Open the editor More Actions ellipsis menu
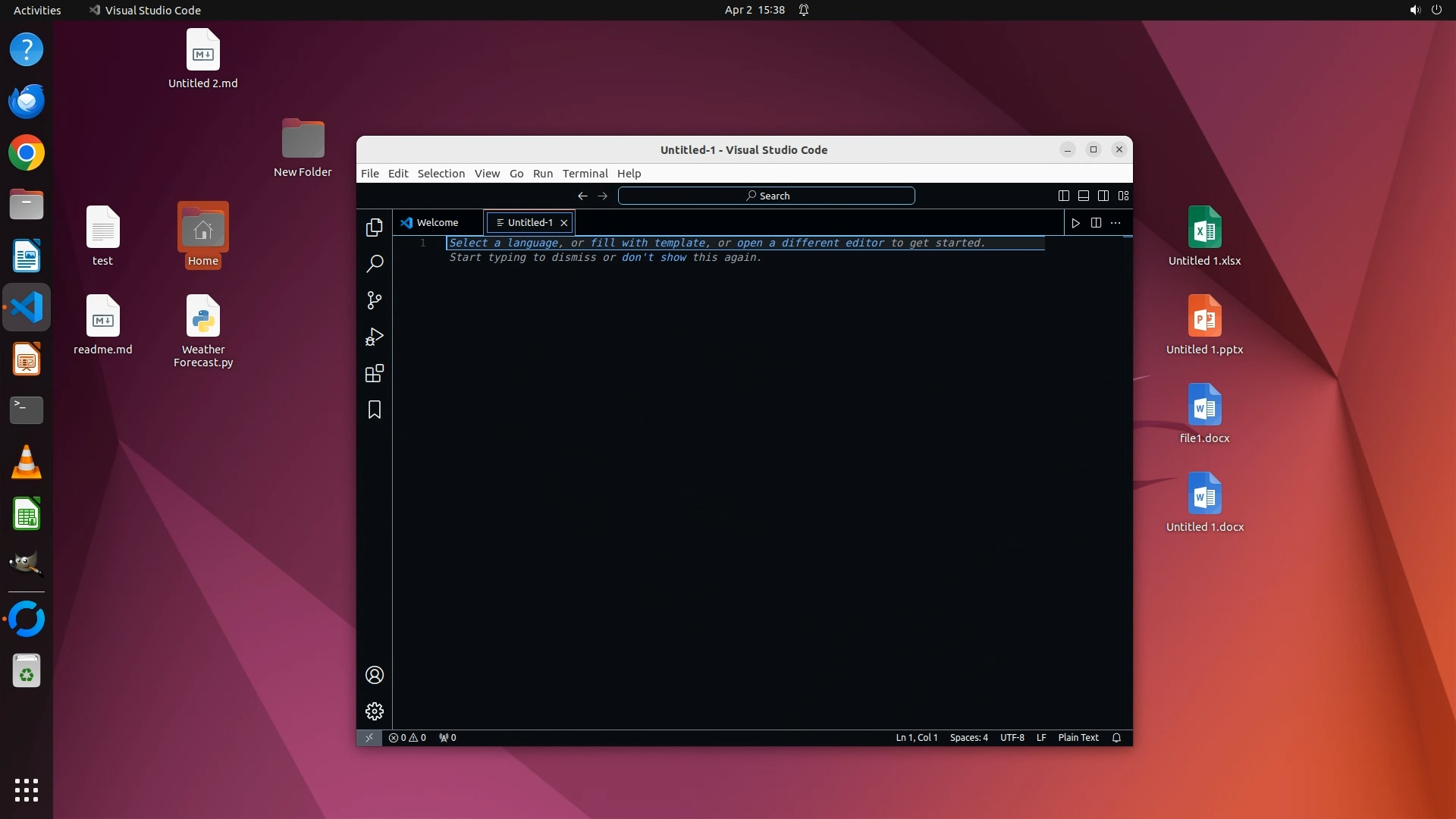Viewport: 1456px width, 819px height. click(1116, 223)
